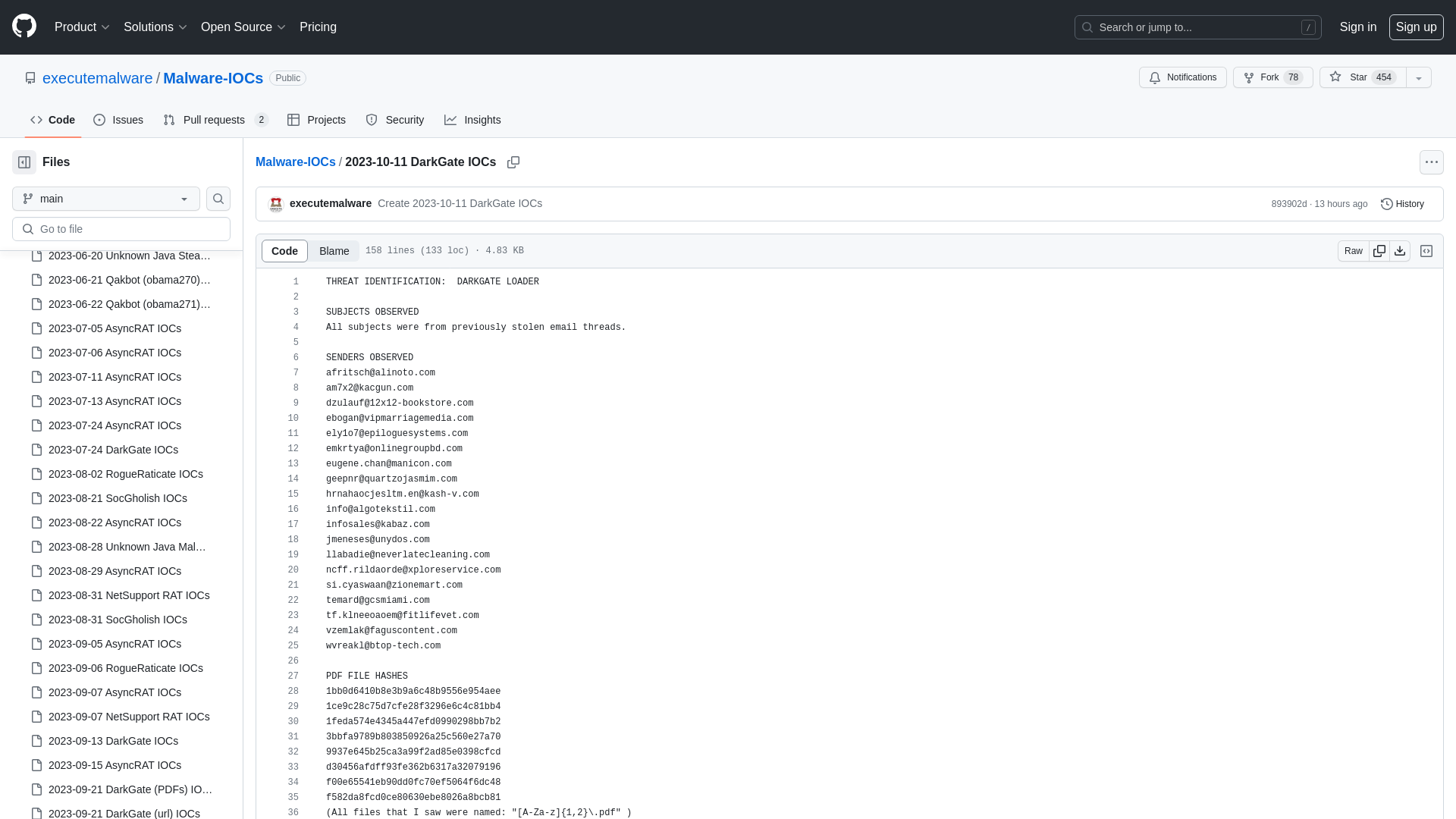Click fork count 78 badge
This screenshot has height=819, width=1456.
pos(1293,77)
